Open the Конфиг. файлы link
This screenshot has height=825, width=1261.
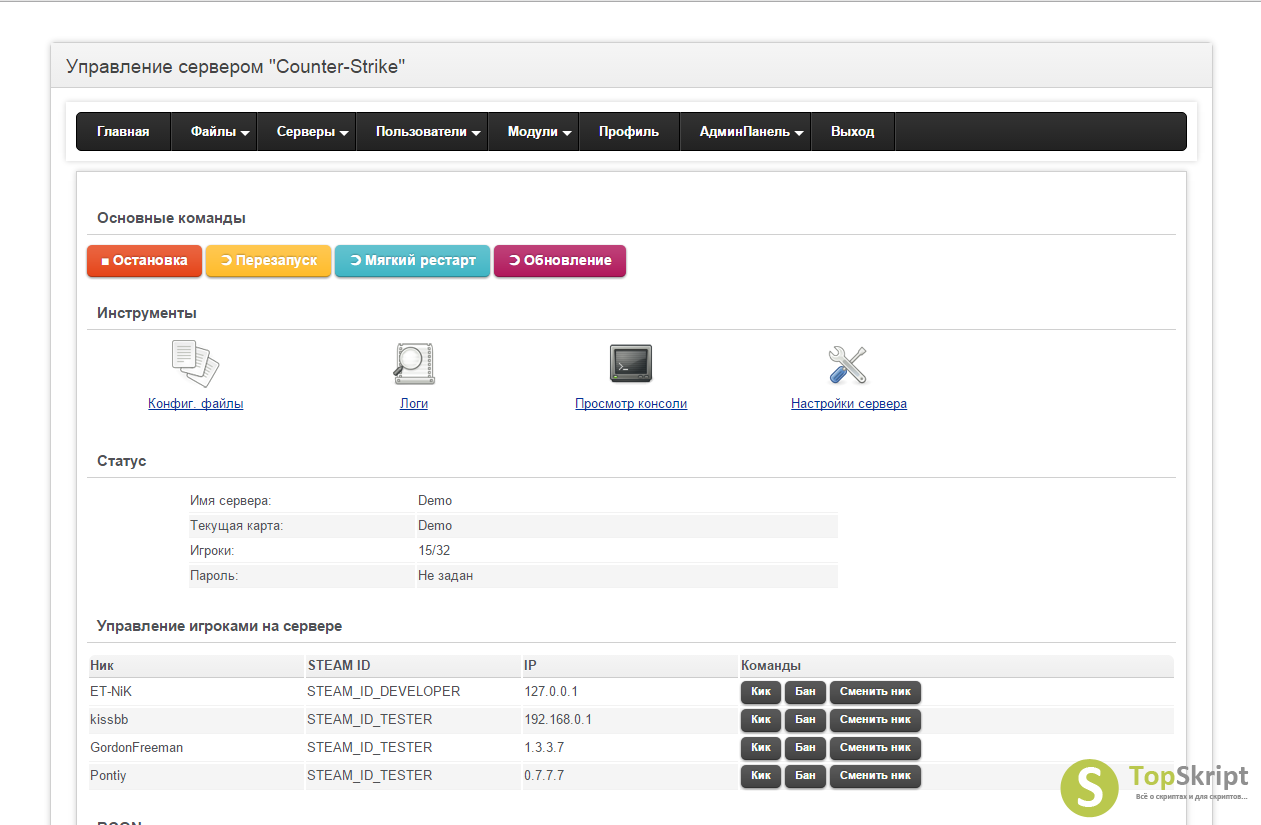196,404
